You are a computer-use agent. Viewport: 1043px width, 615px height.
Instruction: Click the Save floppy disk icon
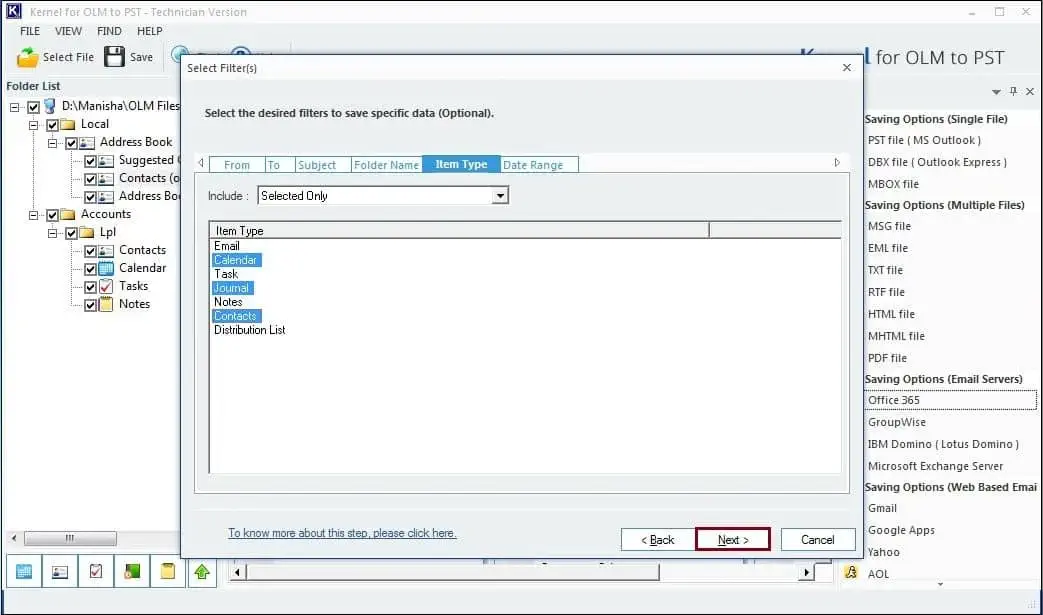(114, 57)
